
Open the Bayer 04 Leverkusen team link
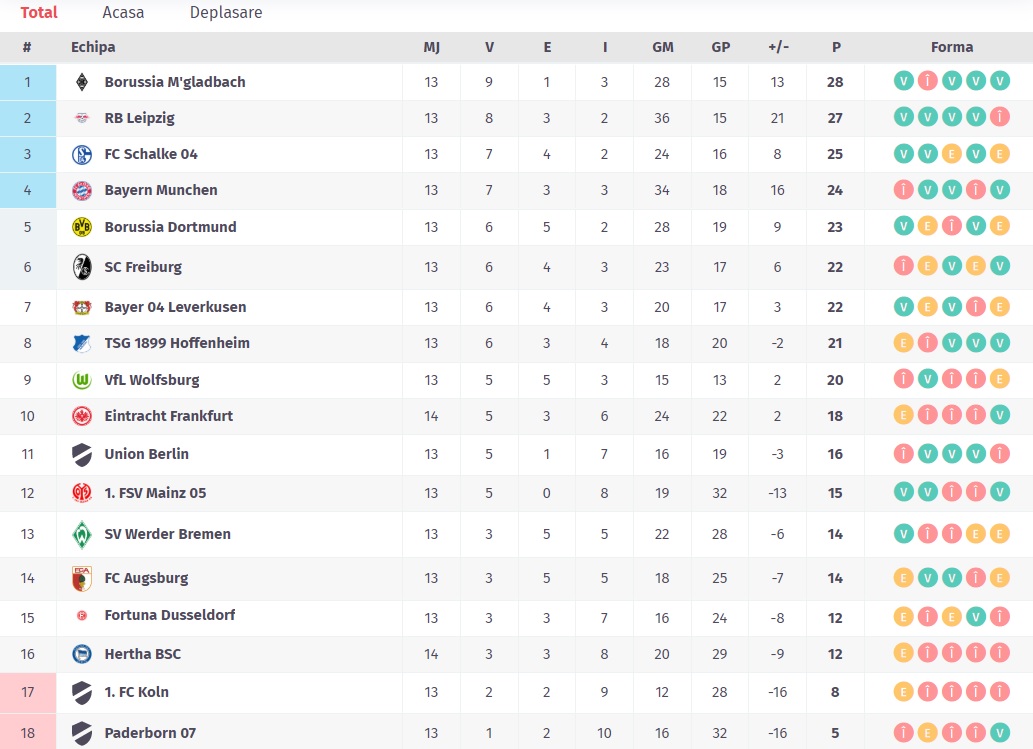point(175,307)
